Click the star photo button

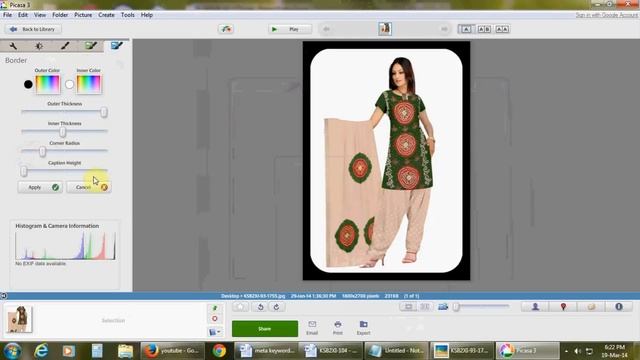240,307
